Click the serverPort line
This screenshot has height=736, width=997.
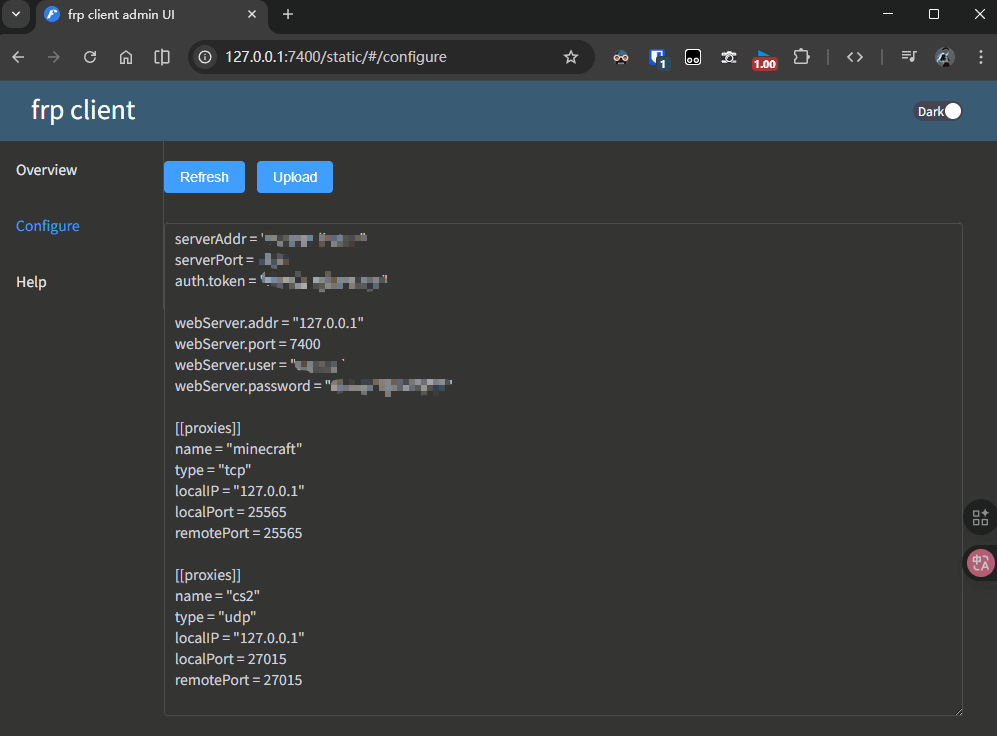coord(232,260)
